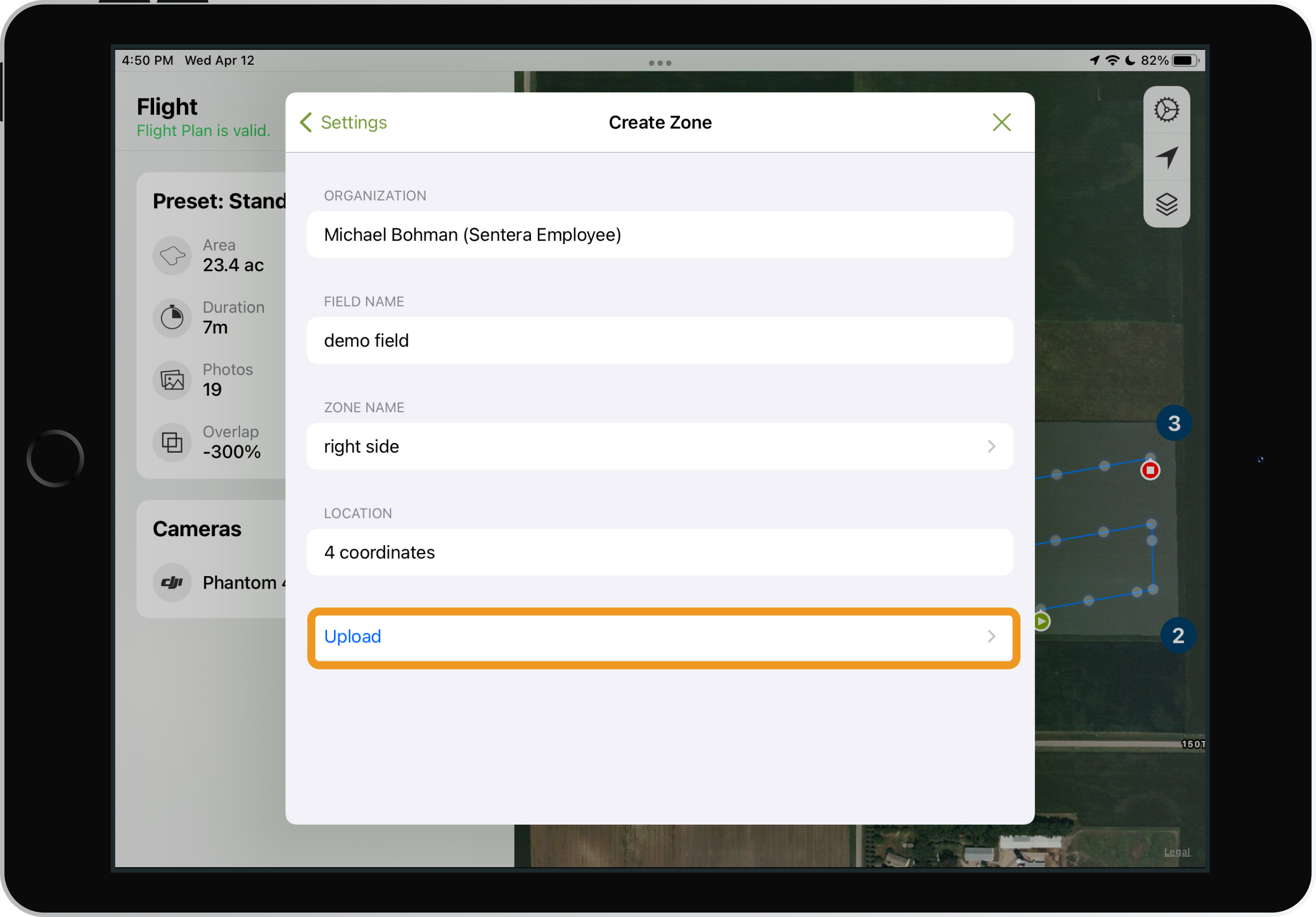Tap the battery status icon

coord(1185,61)
